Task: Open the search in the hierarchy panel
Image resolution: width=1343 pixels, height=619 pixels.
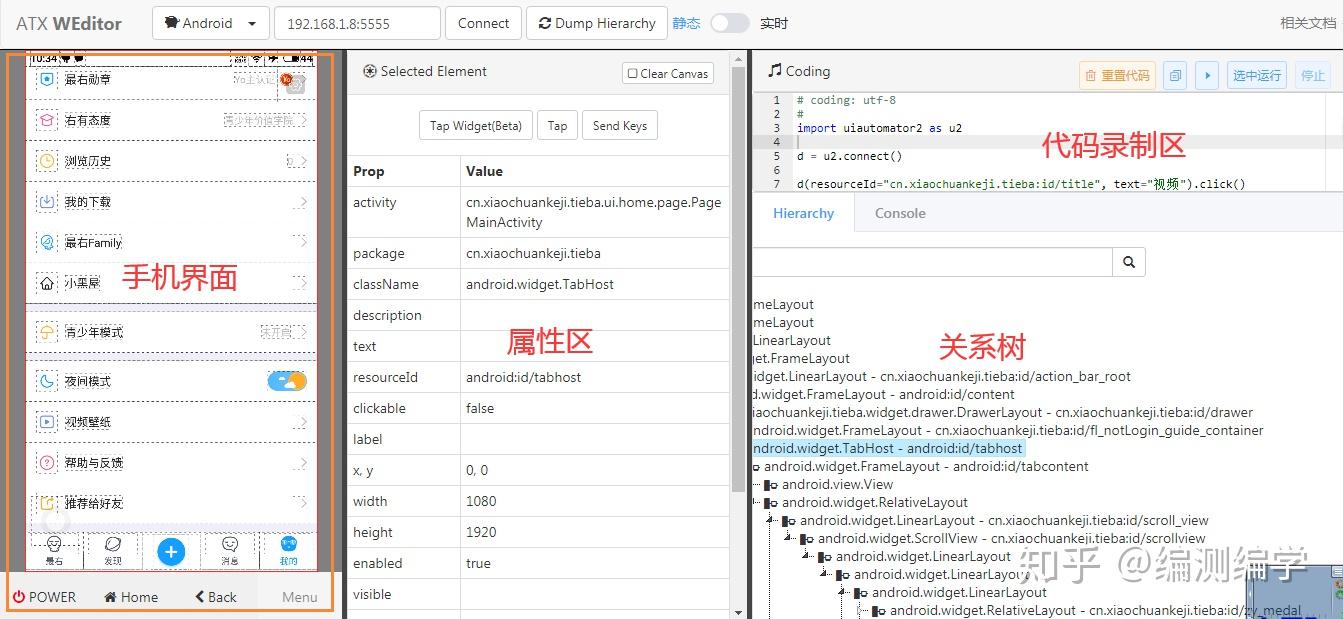Action: [1128, 261]
